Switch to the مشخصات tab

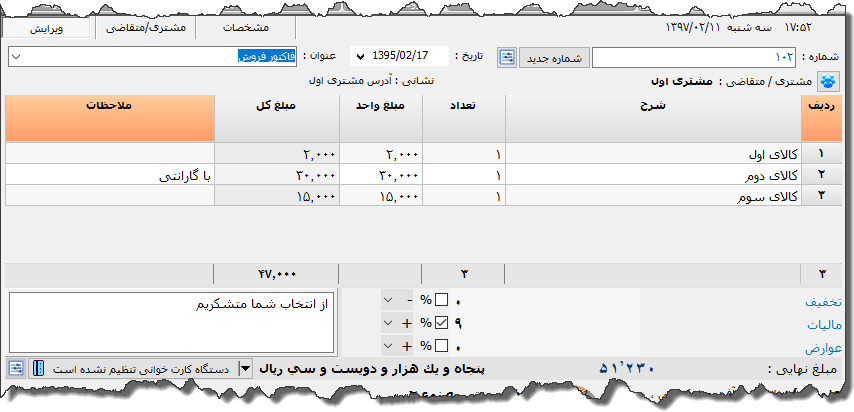pyautogui.click(x=246, y=28)
